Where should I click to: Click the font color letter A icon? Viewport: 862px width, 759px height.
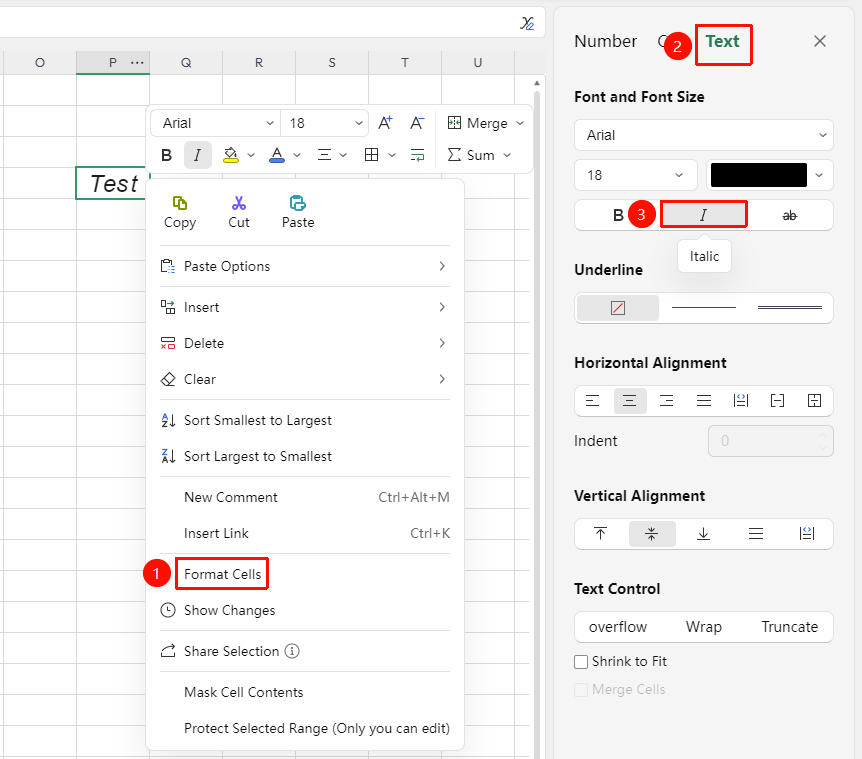(277, 155)
